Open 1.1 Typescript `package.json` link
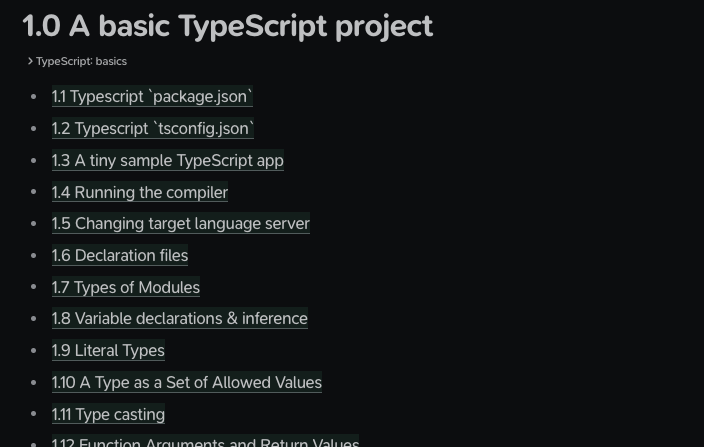 click(x=152, y=96)
